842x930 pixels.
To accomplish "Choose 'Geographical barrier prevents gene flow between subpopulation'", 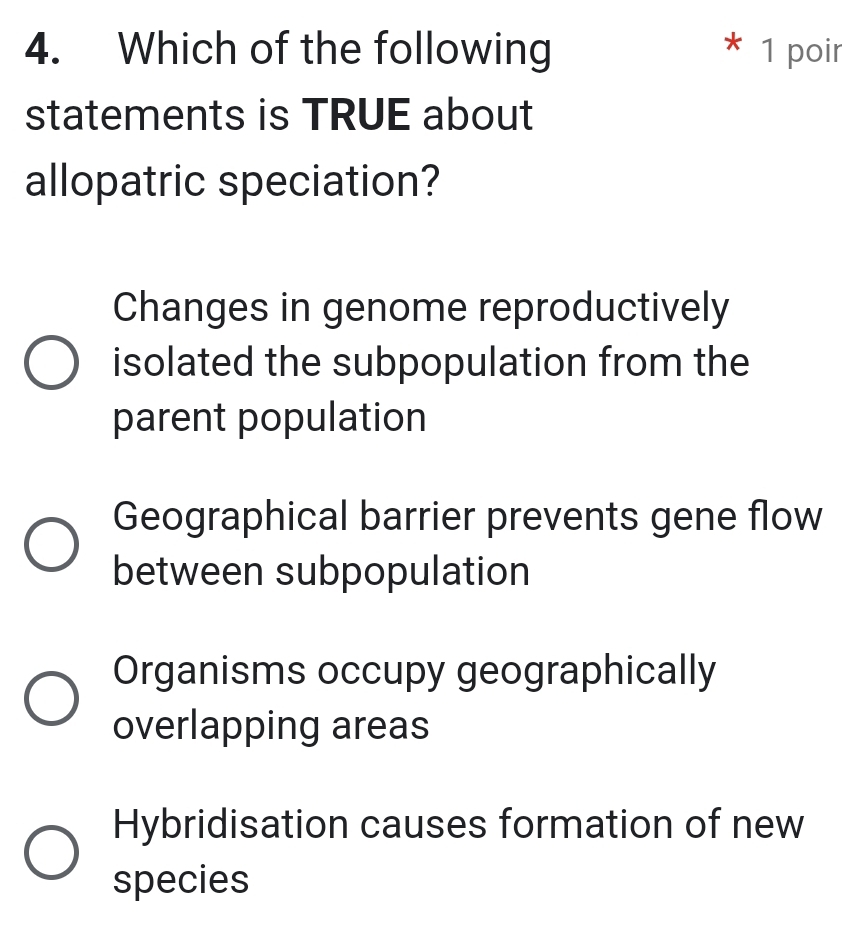I will click(52, 545).
